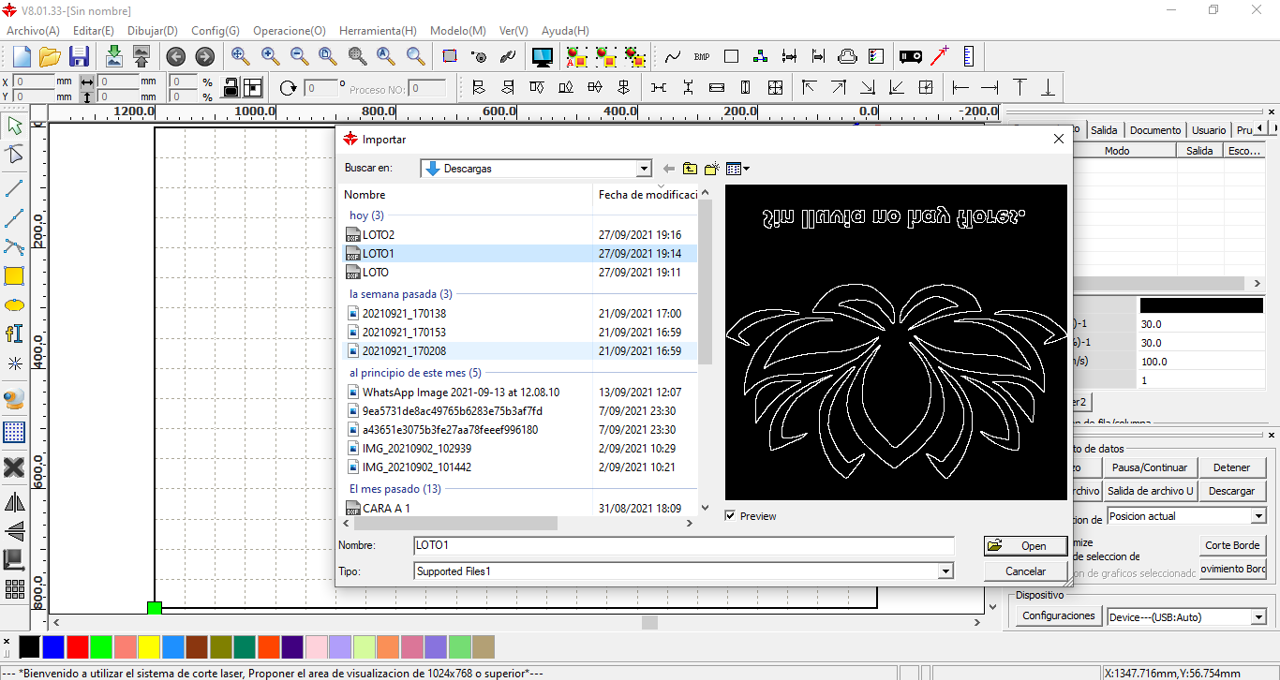
Task: Open the Device USB Auto dropdown
Action: tap(1259, 617)
